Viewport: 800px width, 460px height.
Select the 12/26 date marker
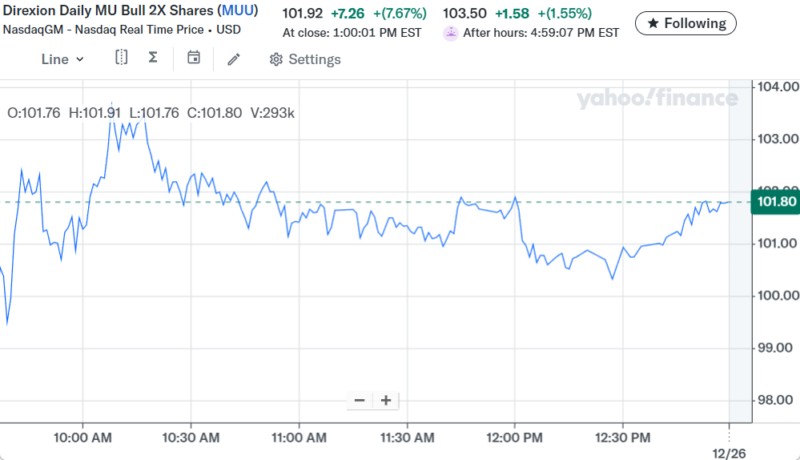729,451
